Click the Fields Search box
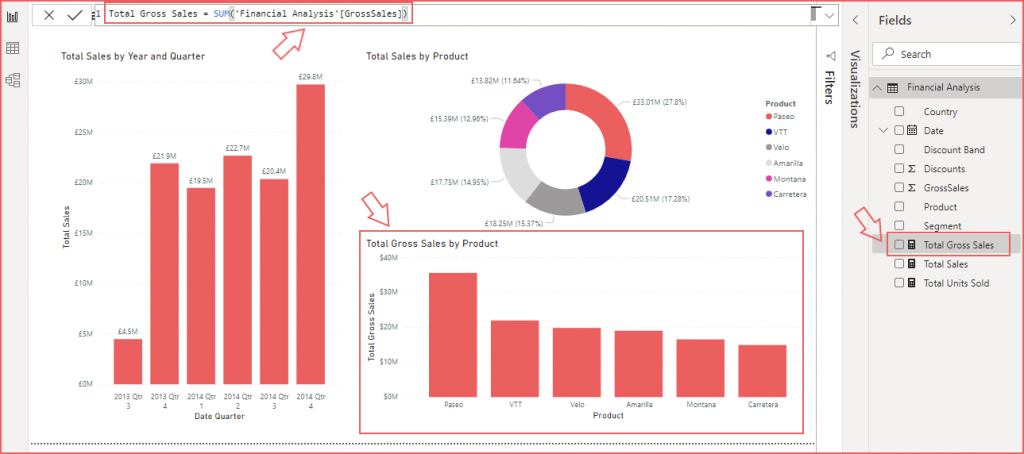The image size is (1024, 454). pos(946,54)
